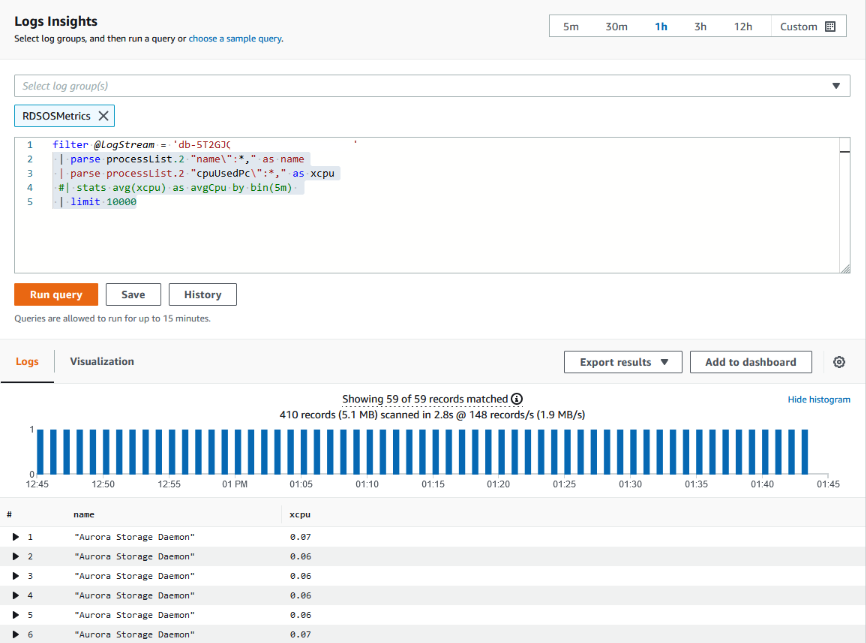Image resolution: width=866 pixels, height=643 pixels.
Task: Open the Export results dropdown
Action: (623, 361)
